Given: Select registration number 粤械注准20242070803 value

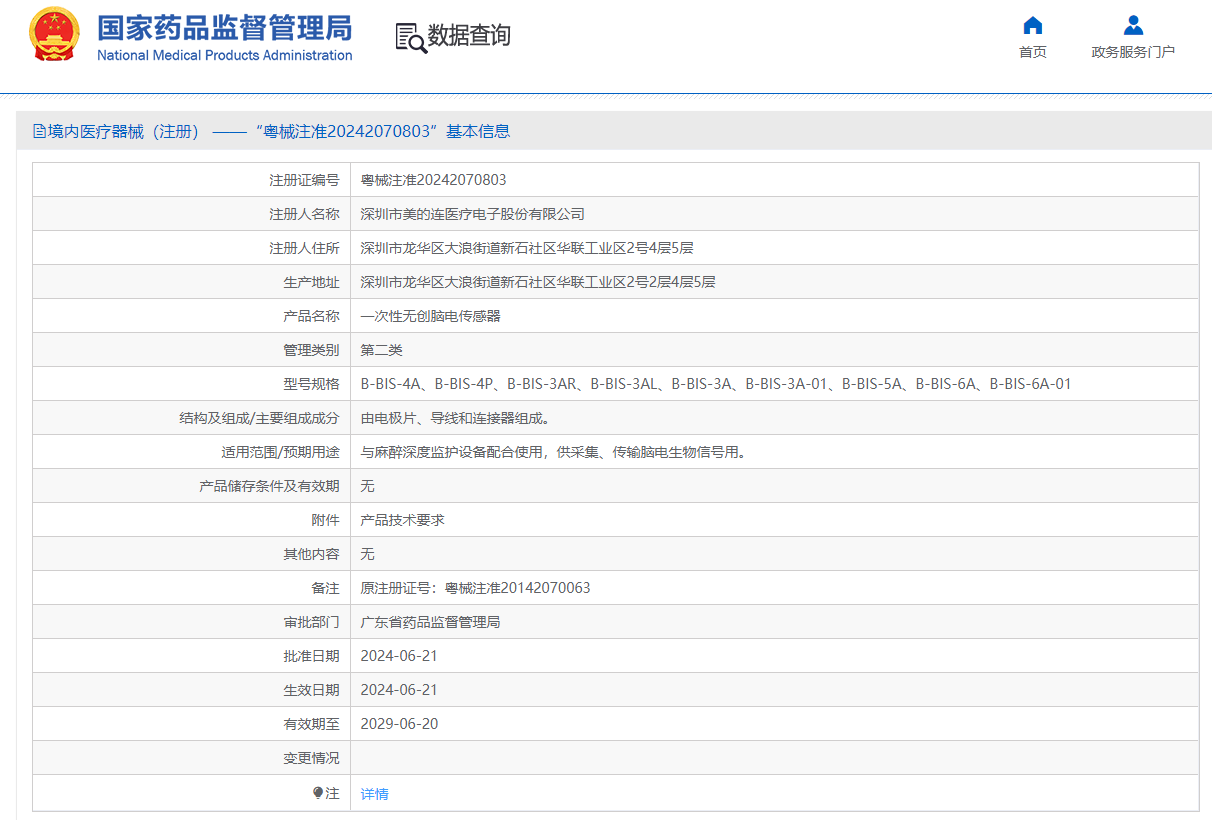Looking at the screenshot, I should 433,180.
